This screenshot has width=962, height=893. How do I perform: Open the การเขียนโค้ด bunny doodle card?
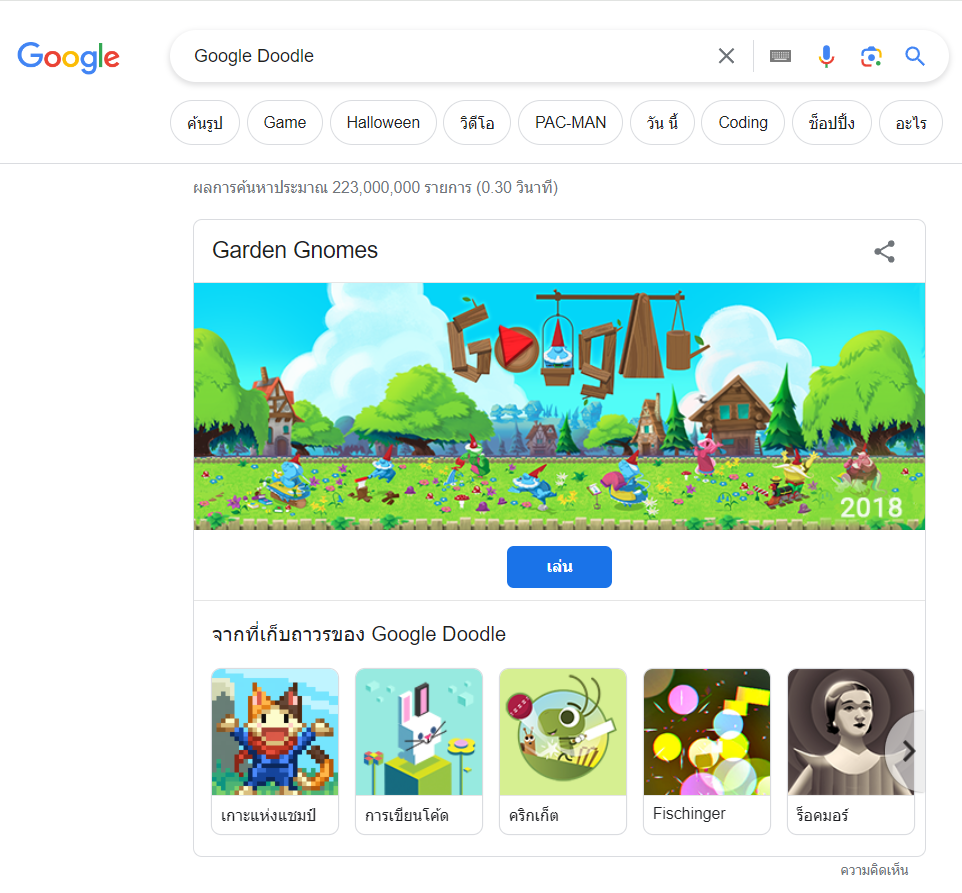(x=419, y=751)
